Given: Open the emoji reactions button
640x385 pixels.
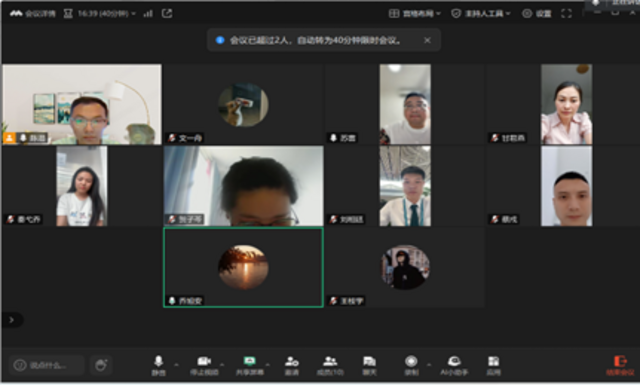Looking at the screenshot, I should pos(101,365).
